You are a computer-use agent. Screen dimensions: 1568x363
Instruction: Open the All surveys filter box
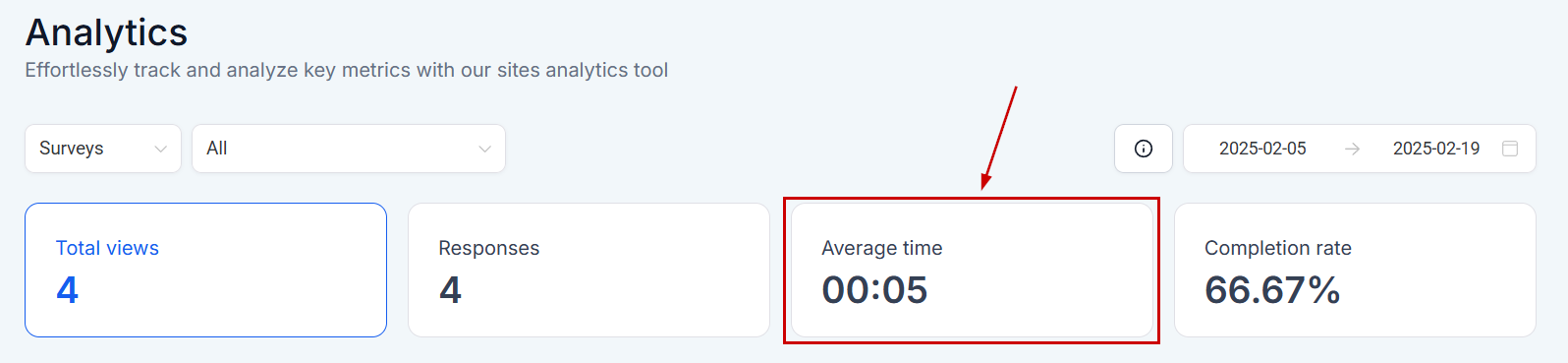point(349,149)
